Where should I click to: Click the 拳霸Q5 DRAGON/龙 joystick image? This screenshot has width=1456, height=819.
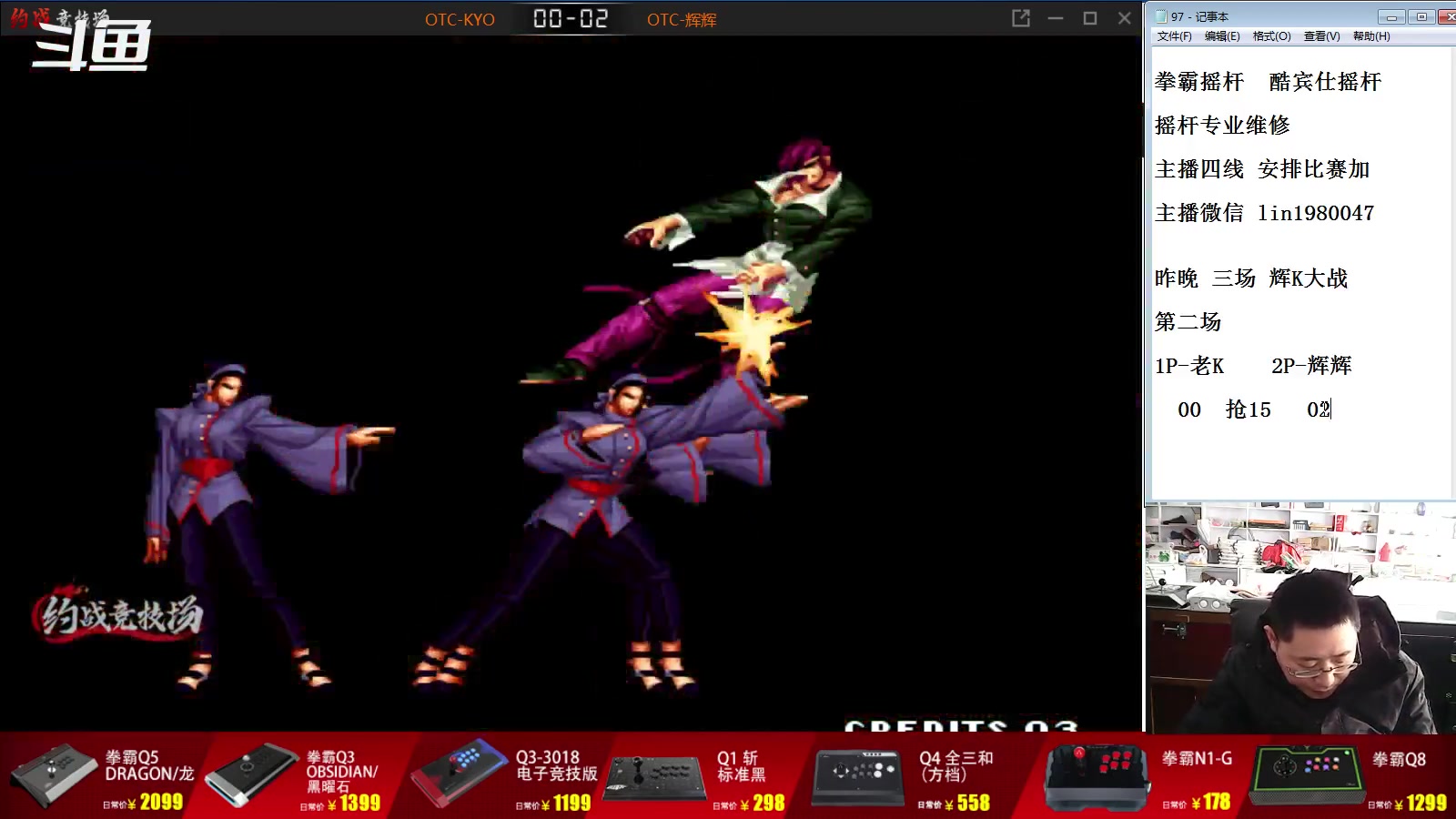pos(53,773)
